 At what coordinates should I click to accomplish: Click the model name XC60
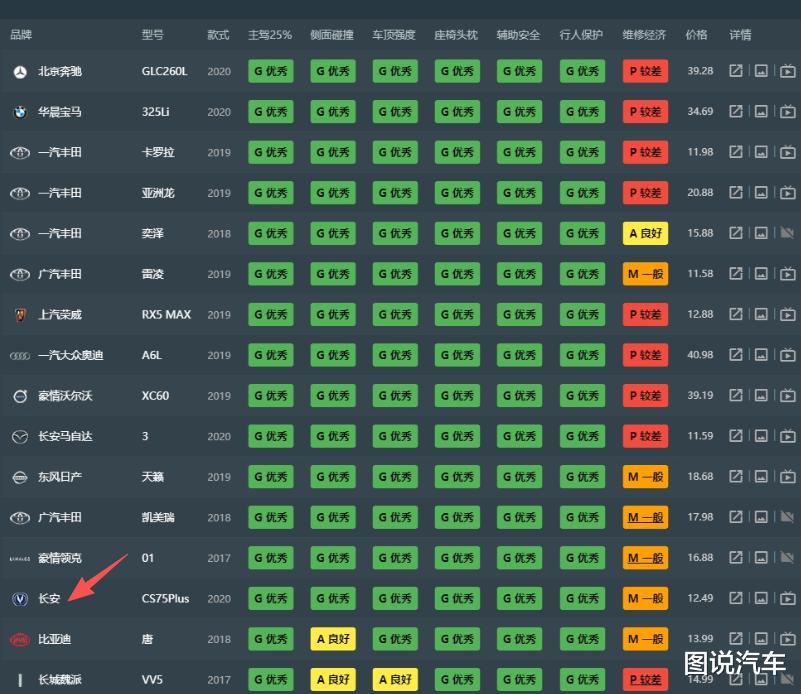155,396
